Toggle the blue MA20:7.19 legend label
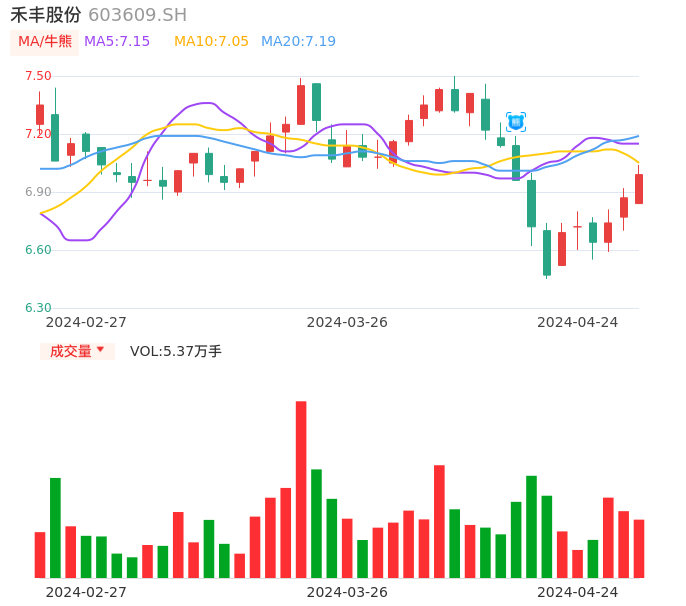Screen dimensions: 686x606 298,42
